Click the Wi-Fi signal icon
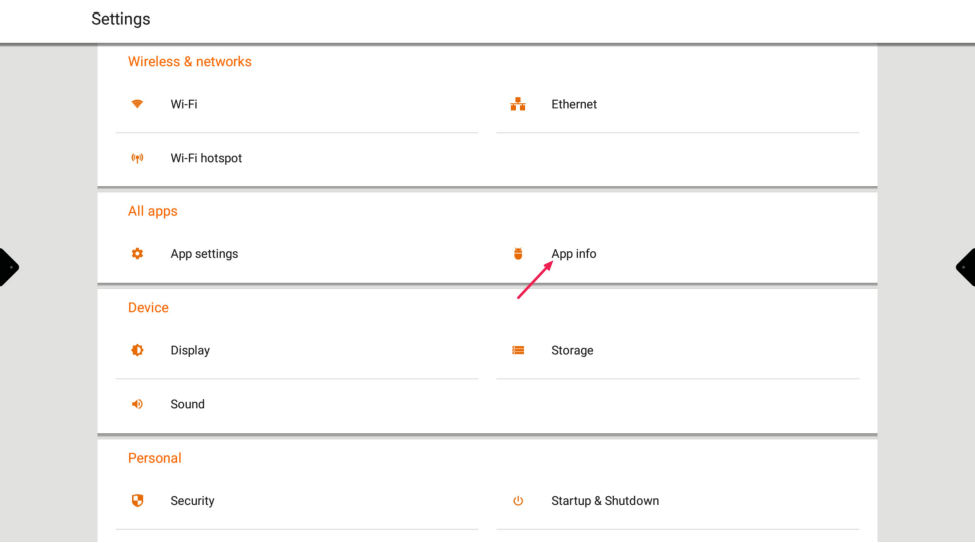The image size is (975, 543). (x=137, y=104)
